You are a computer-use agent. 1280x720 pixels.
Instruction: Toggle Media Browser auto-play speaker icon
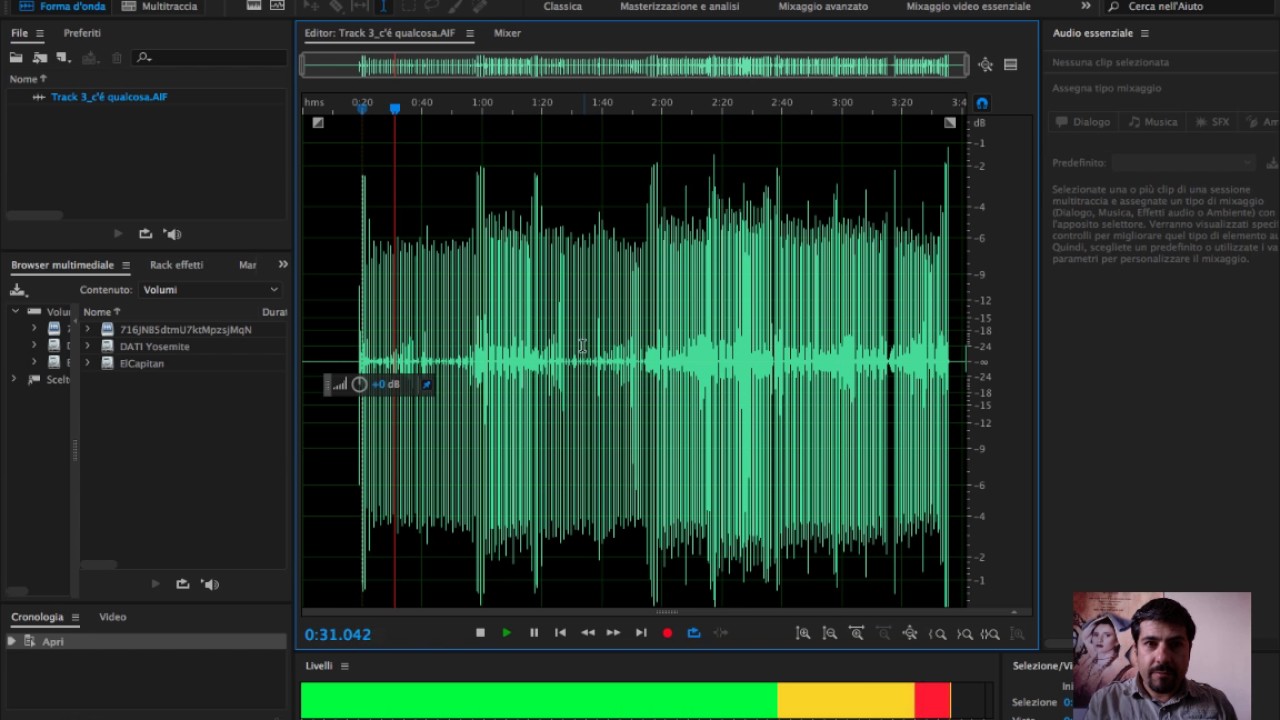(x=210, y=584)
